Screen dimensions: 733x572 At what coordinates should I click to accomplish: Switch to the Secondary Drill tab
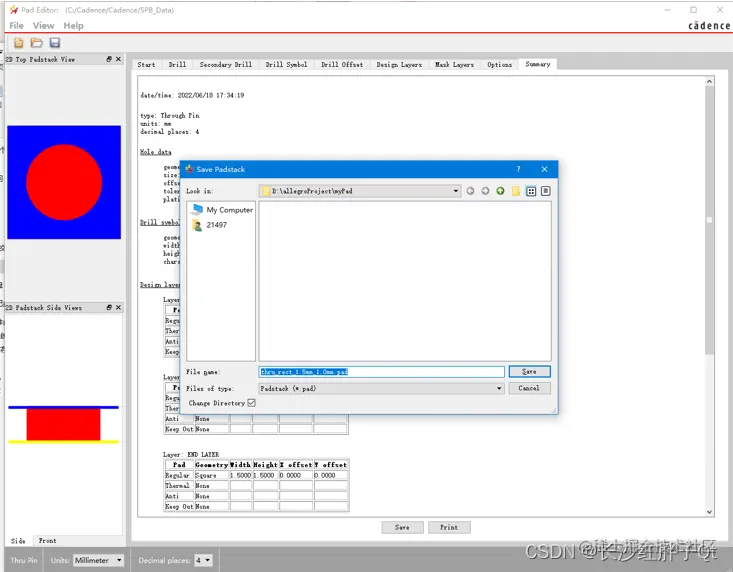point(226,64)
